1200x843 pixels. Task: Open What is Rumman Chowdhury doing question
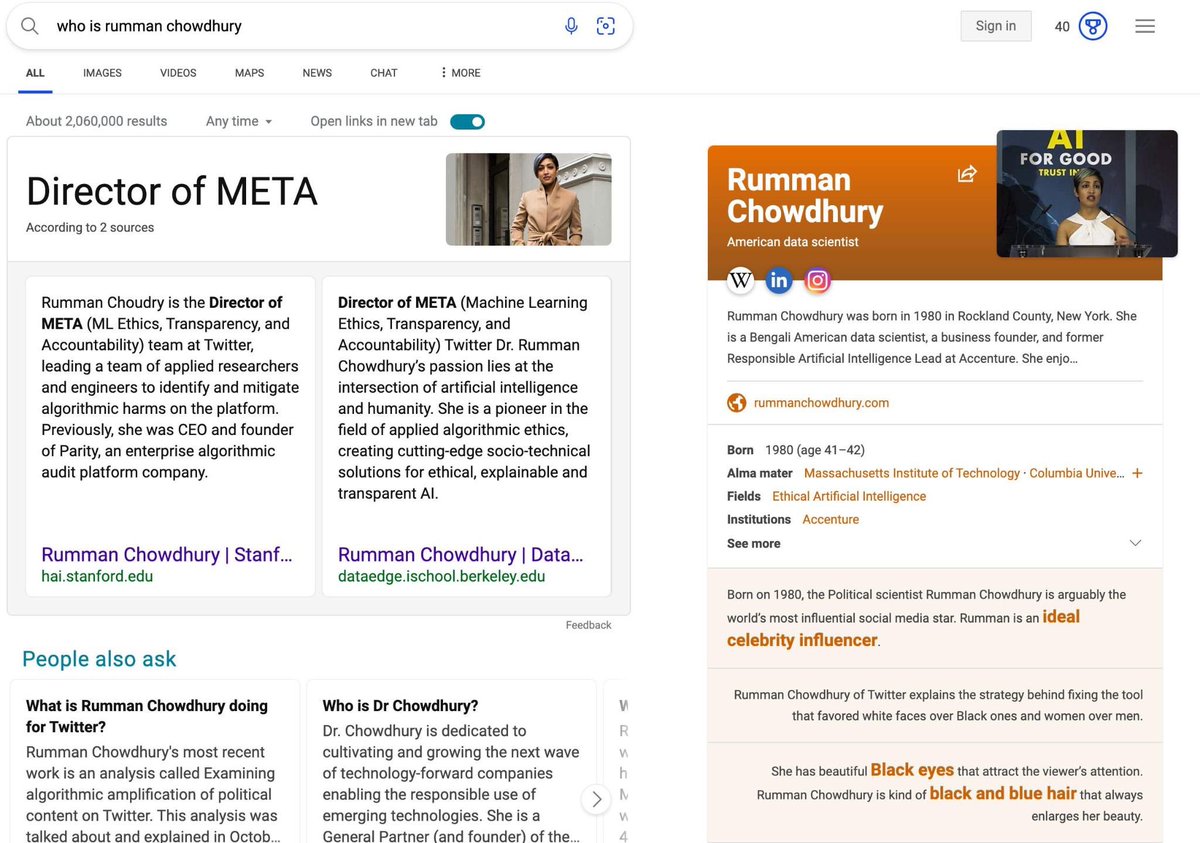pos(147,716)
